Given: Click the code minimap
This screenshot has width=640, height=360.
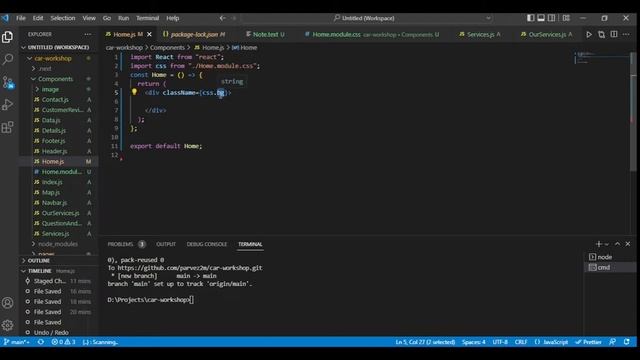Looking at the screenshot, I should 602,59.
